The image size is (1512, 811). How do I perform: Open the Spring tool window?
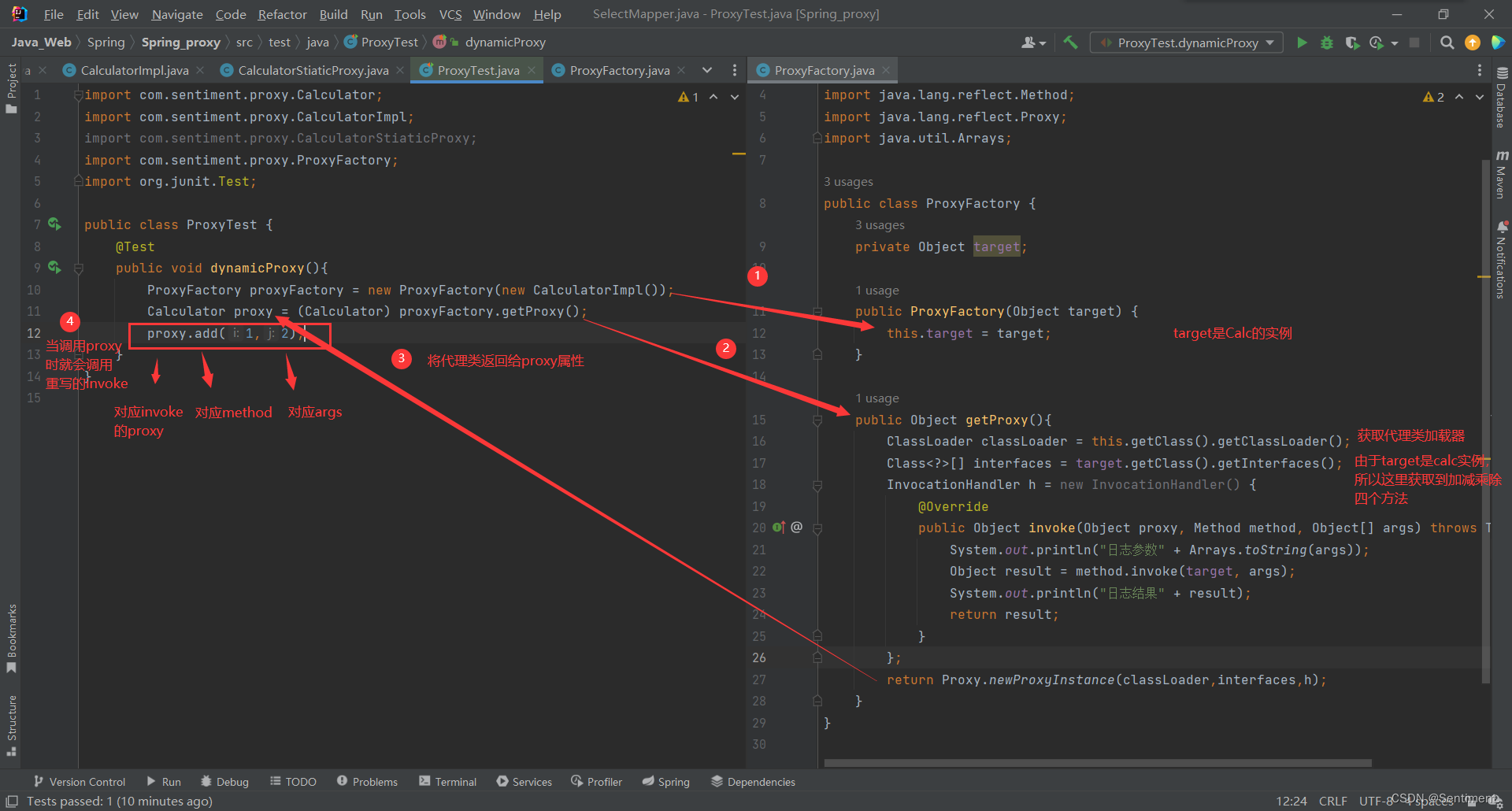665,781
